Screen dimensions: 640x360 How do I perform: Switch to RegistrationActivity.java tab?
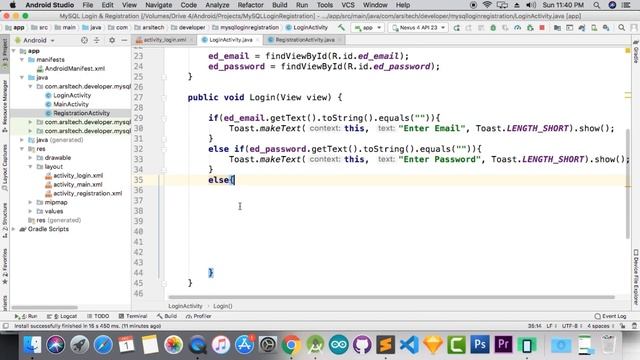[304, 40]
